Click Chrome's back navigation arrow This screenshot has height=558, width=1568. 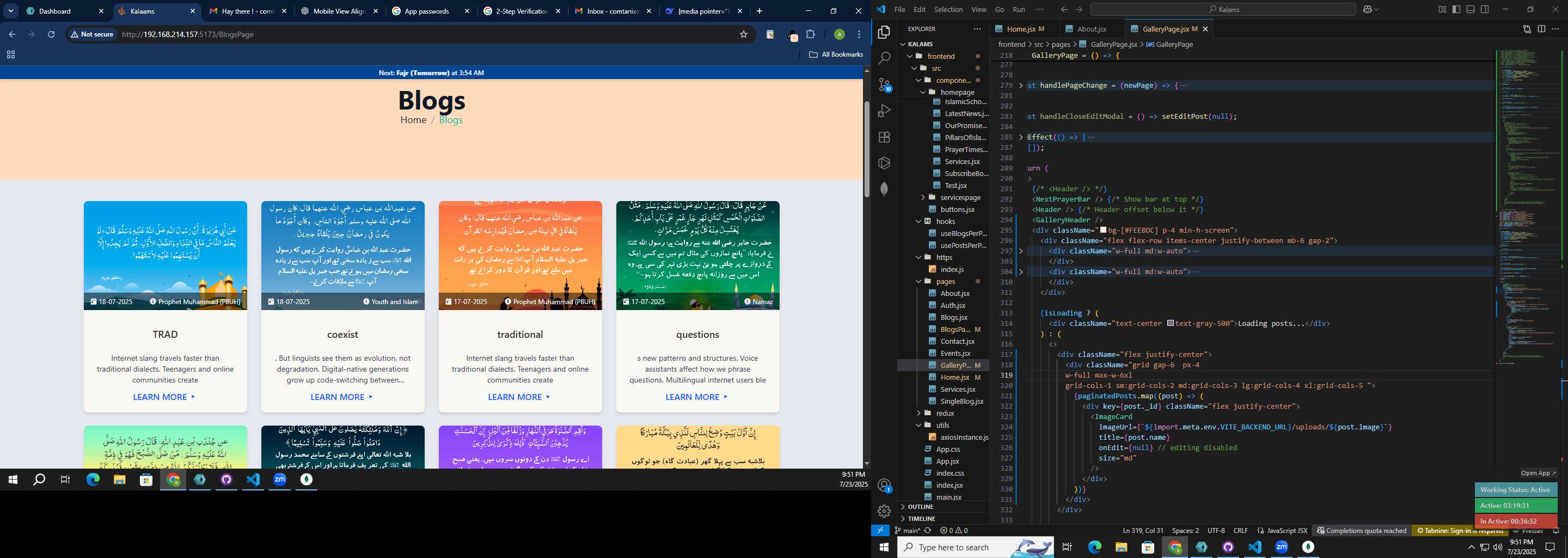pos(11,34)
